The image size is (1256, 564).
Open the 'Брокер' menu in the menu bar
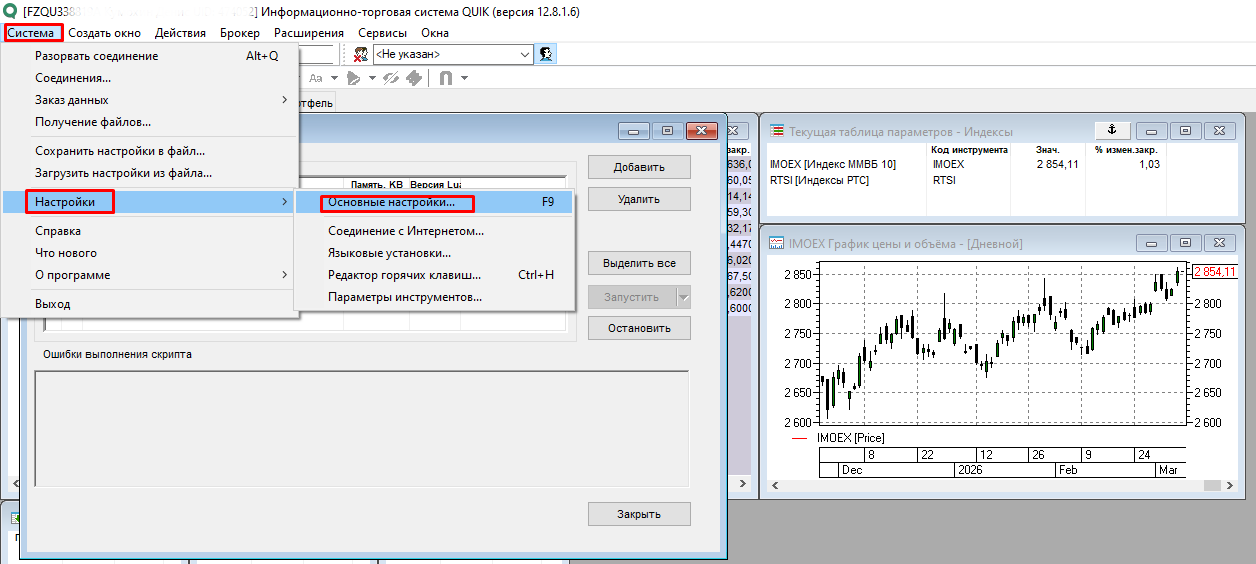[239, 33]
